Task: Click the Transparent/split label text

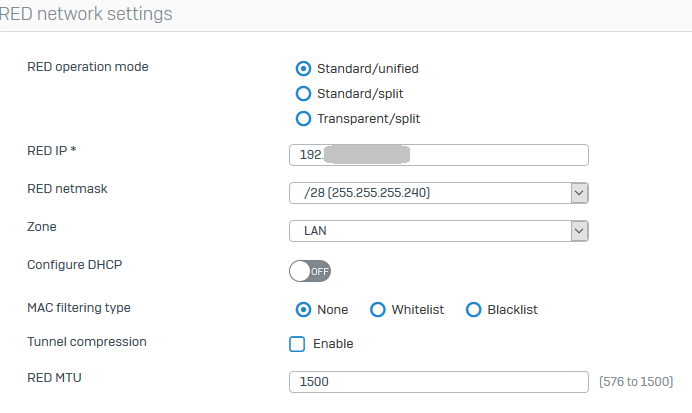Action: [369, 119]
